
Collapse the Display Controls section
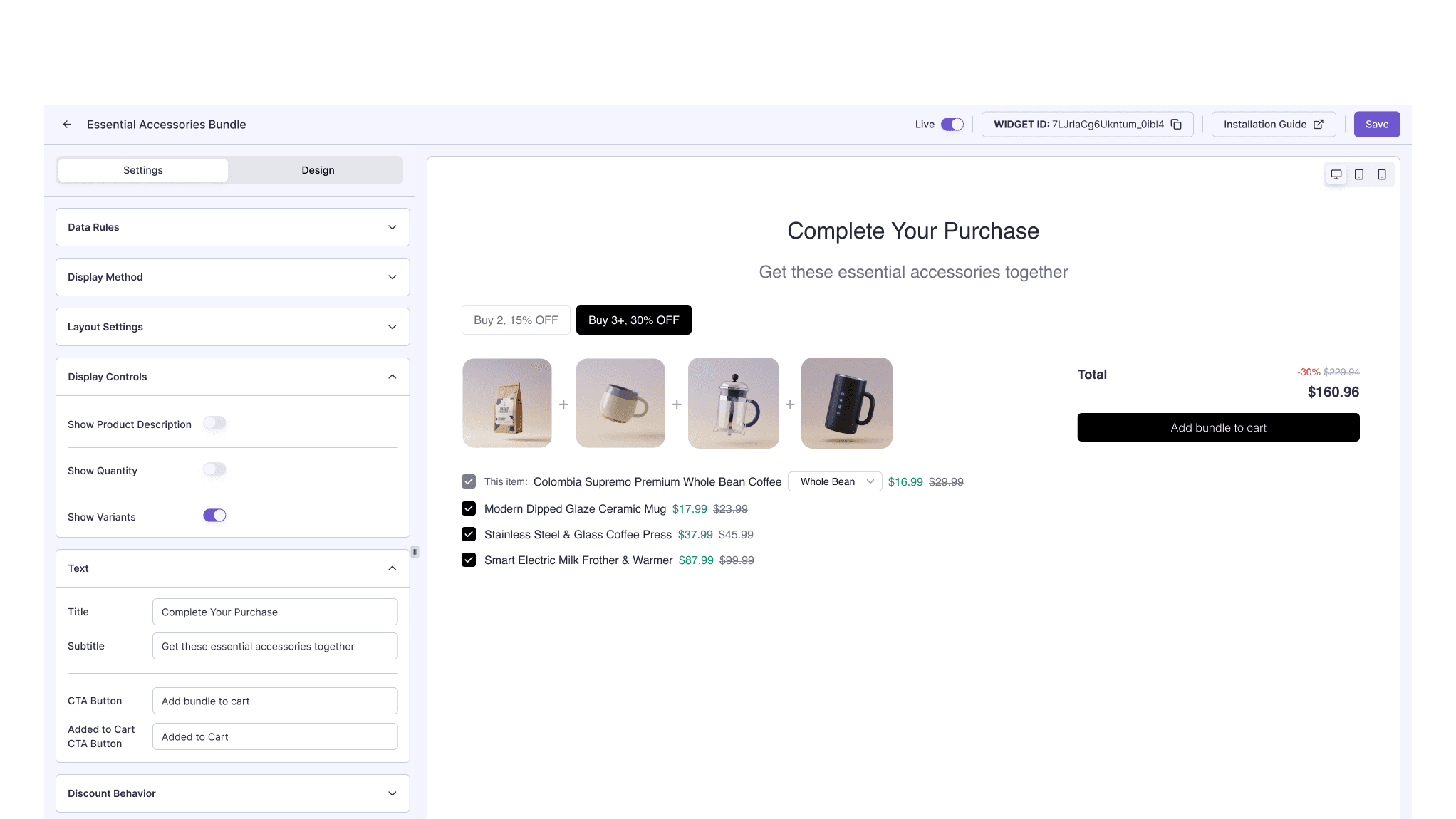[x=232, y=377]
